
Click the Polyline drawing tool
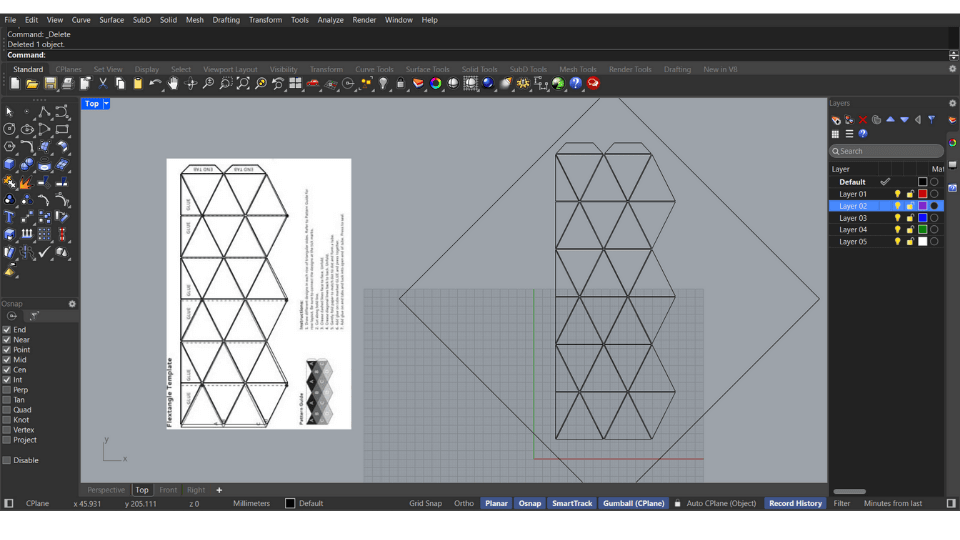[x=45, y=111]
